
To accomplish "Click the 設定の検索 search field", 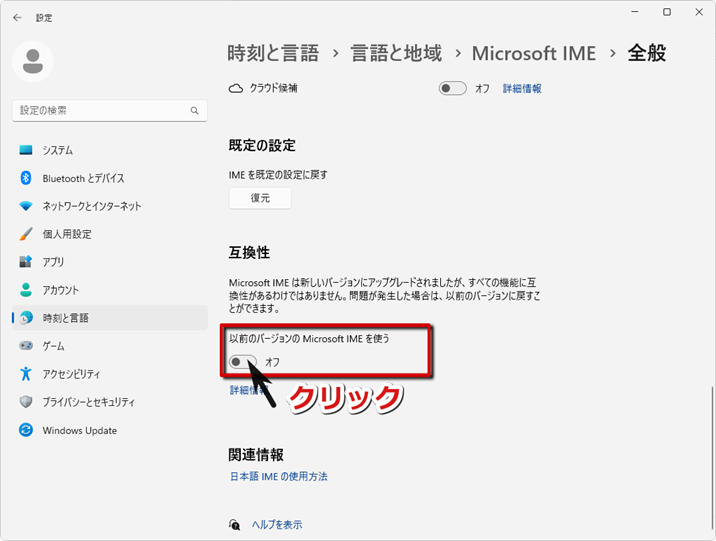I will click(x=110, y=110).
